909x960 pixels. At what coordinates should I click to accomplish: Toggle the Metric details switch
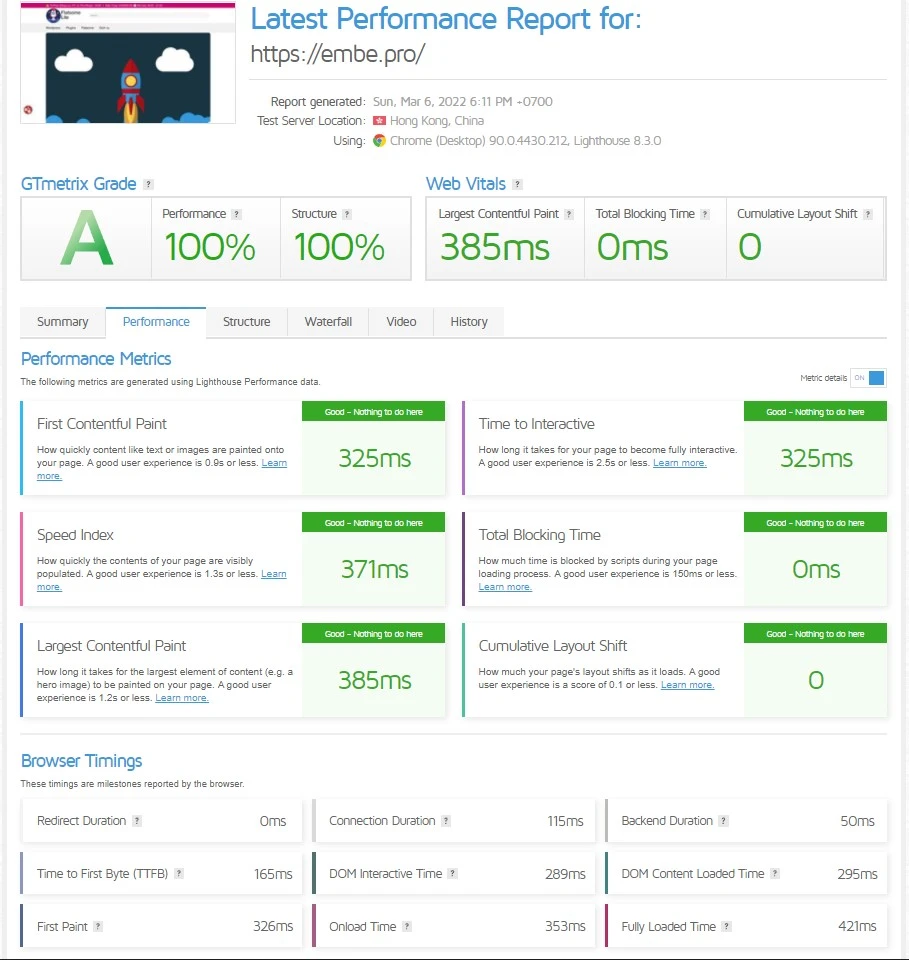point(868,378)
